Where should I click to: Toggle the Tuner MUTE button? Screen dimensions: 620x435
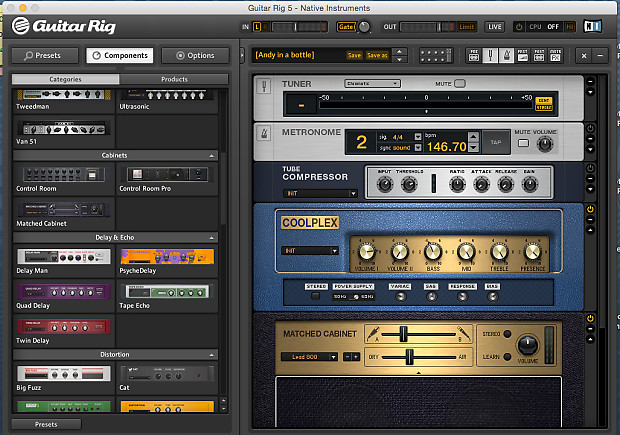(x=459, y=84)
